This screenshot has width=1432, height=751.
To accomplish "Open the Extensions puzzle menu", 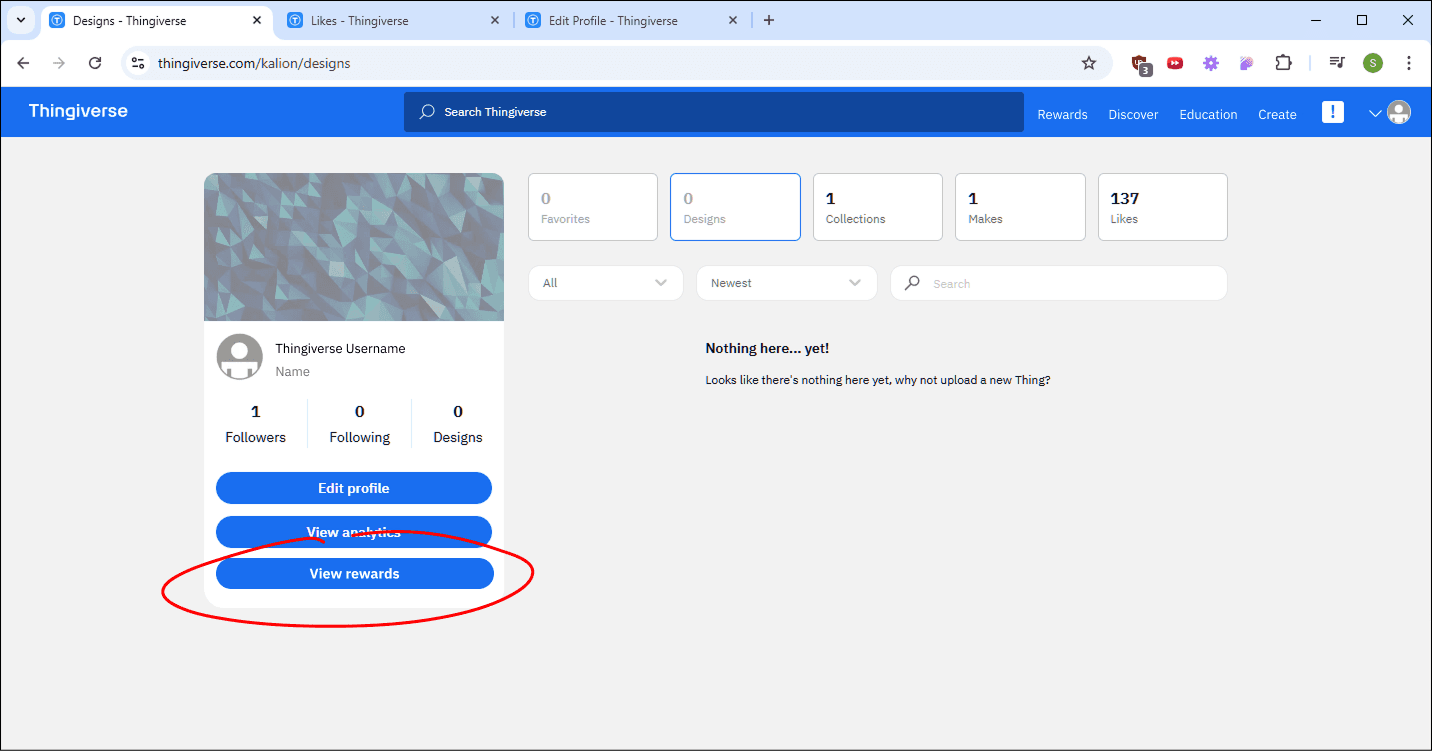I will tap(1283, 63).
